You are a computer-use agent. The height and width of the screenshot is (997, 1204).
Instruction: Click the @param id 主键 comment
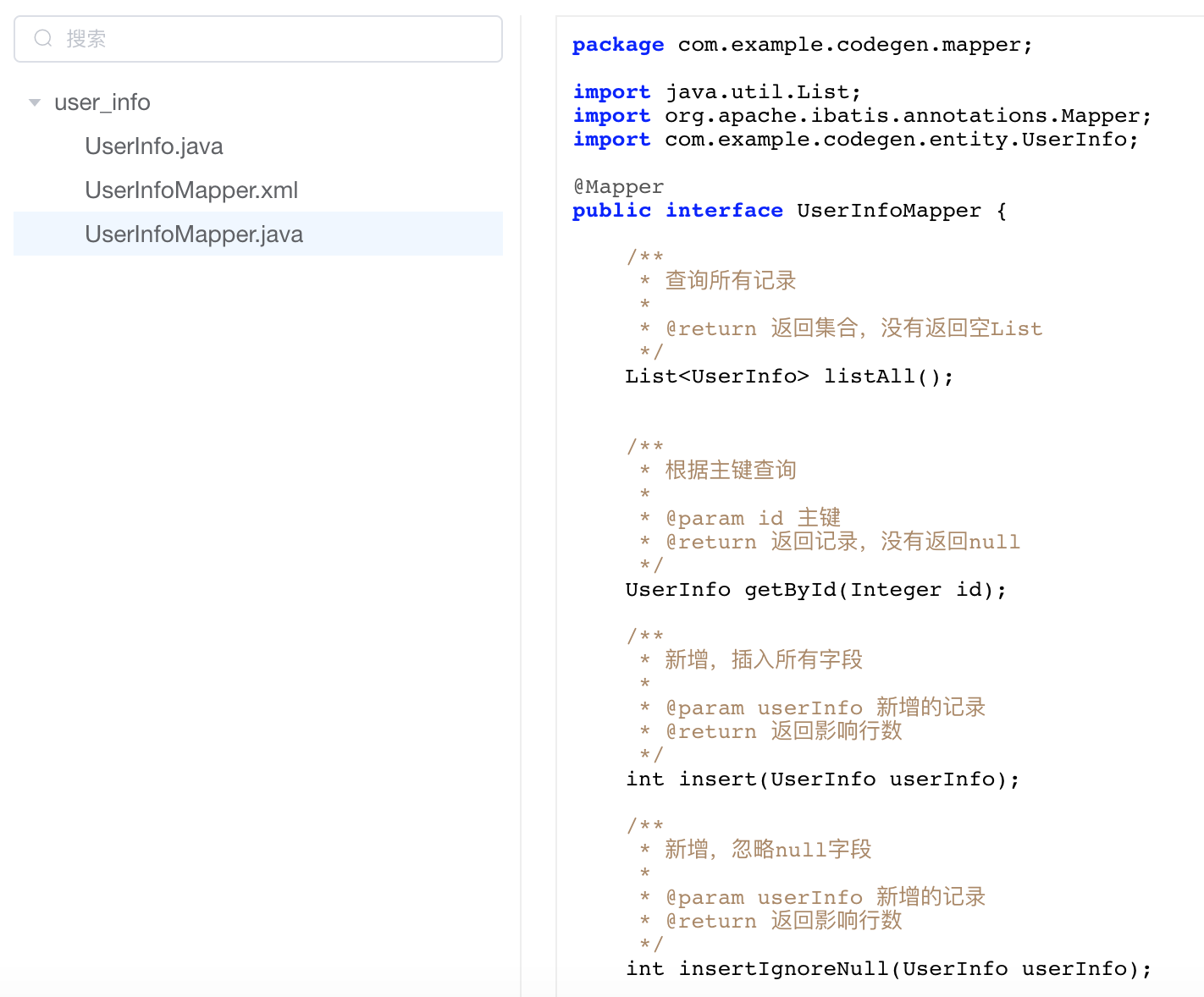coord(754,518)
